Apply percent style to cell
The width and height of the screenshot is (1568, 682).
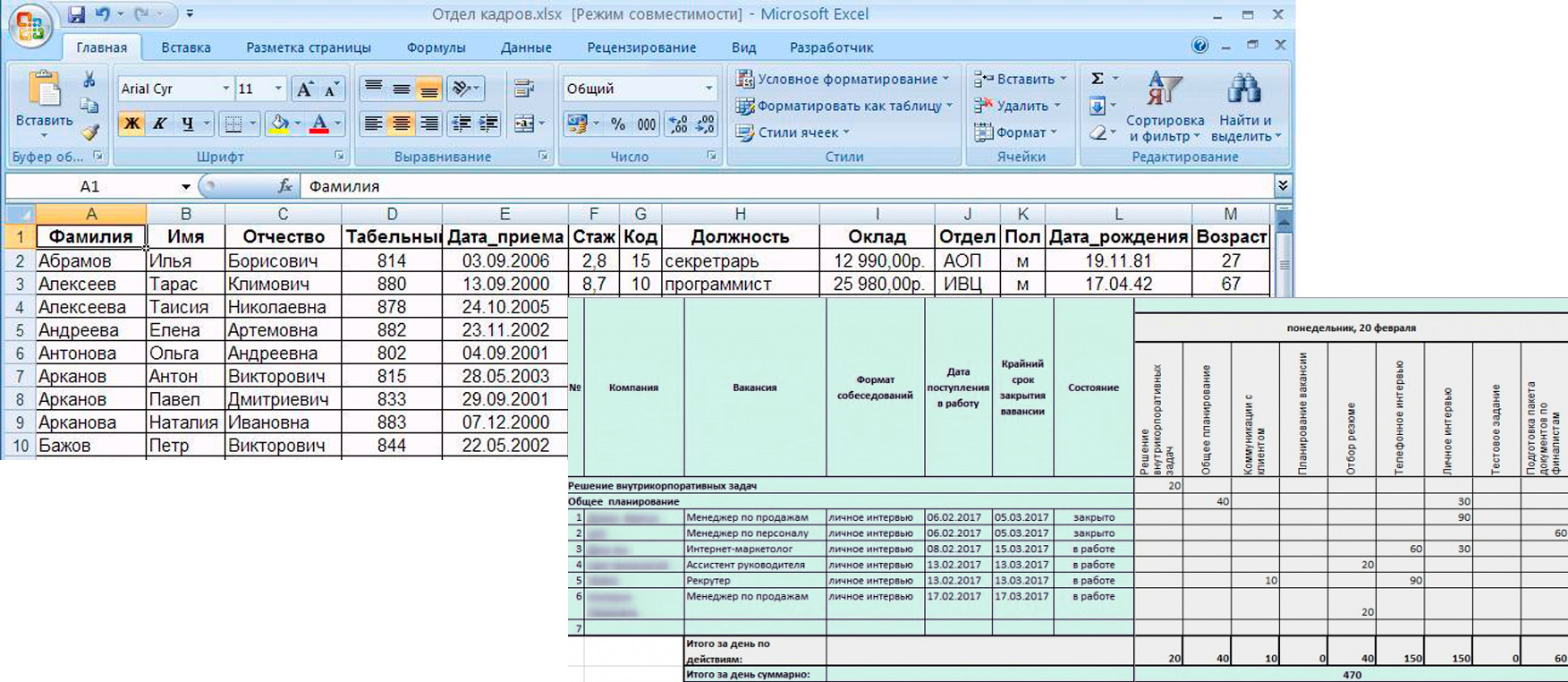click(x=618, y=124)
